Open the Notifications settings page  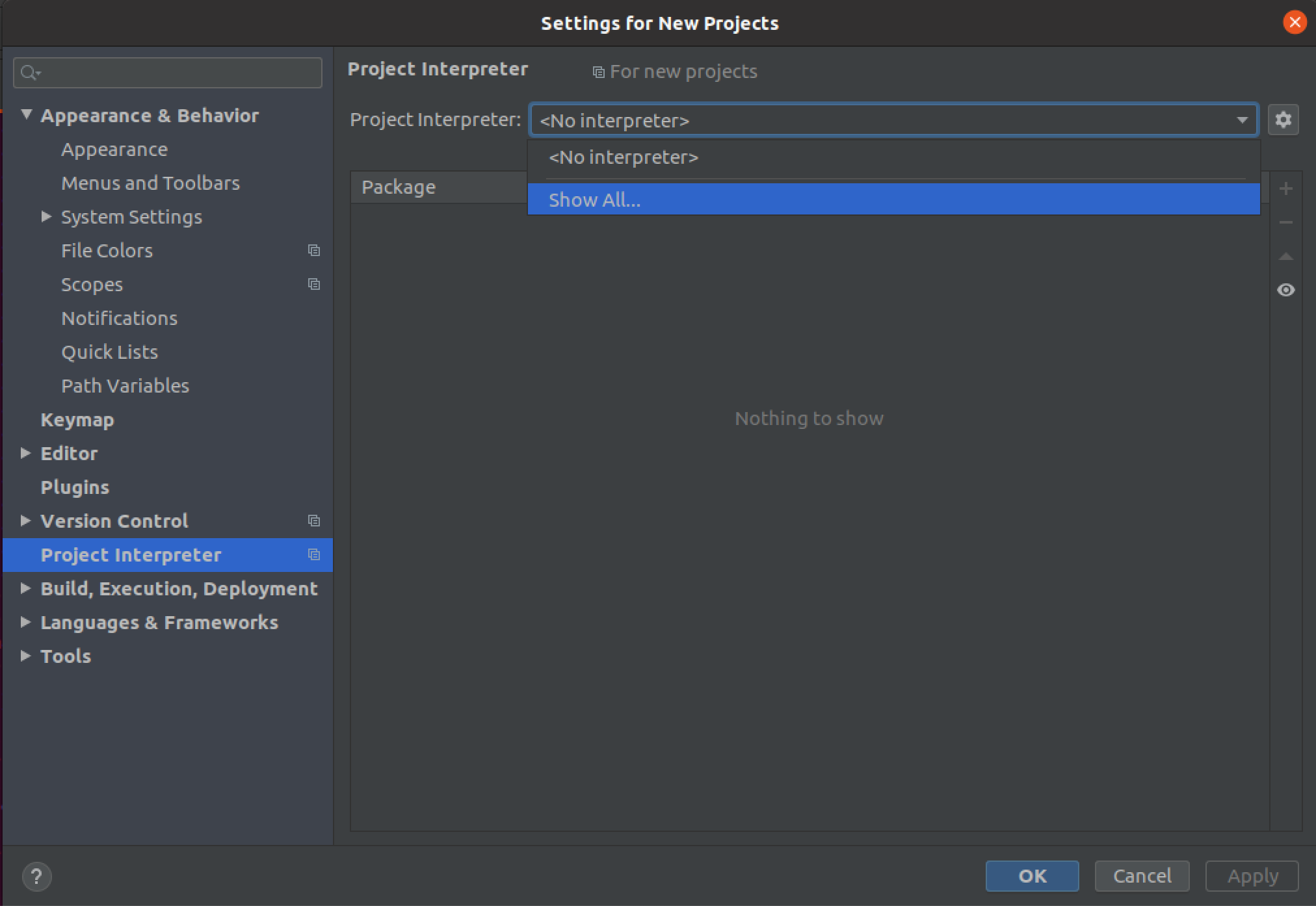(119, 318)
